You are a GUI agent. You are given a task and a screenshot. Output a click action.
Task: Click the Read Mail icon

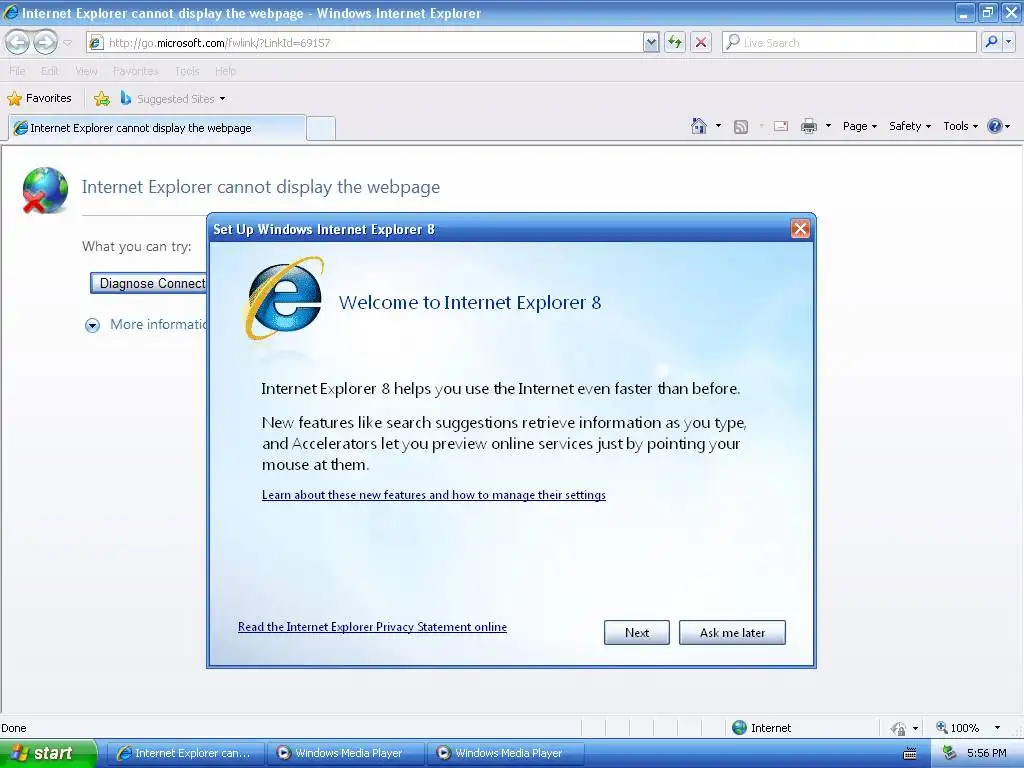781,126
